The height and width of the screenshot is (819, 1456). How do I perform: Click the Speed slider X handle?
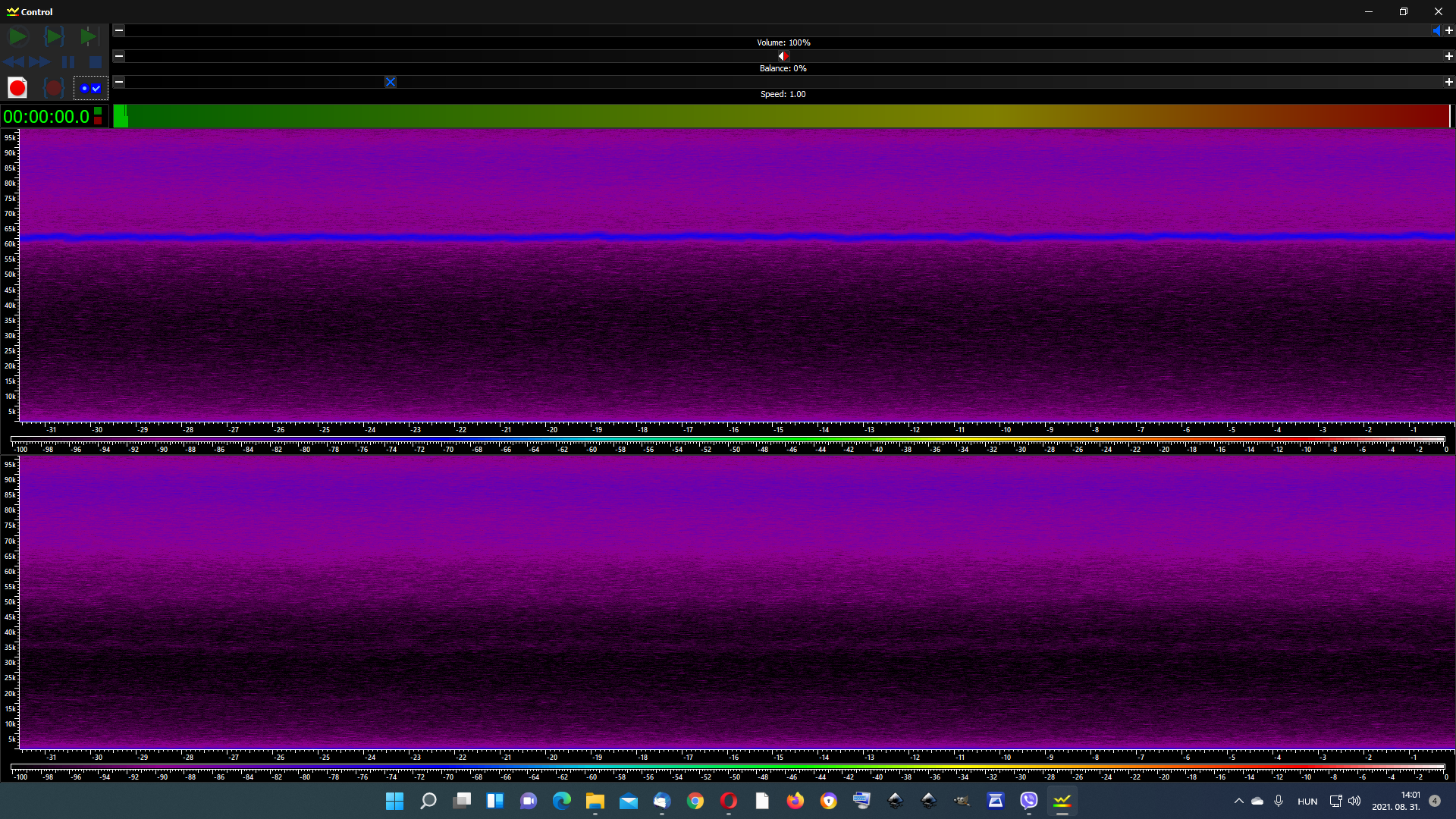[x=391, y=82]
